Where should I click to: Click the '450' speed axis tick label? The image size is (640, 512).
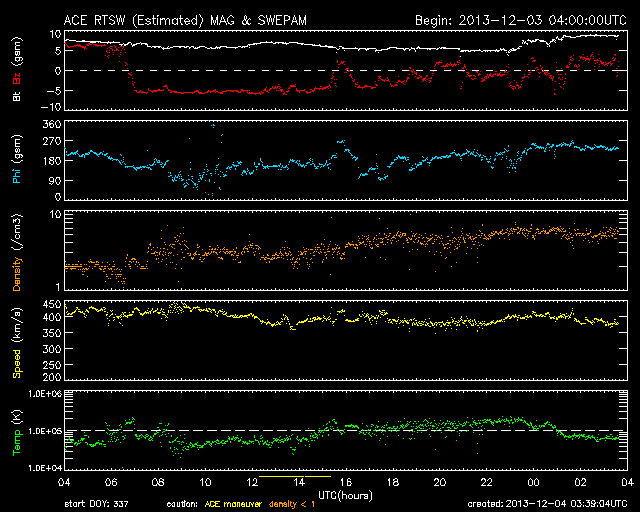[x=52, y=304]
